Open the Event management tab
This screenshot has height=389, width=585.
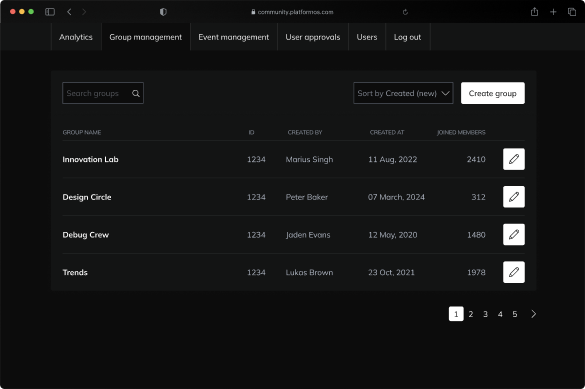[234, 37]
